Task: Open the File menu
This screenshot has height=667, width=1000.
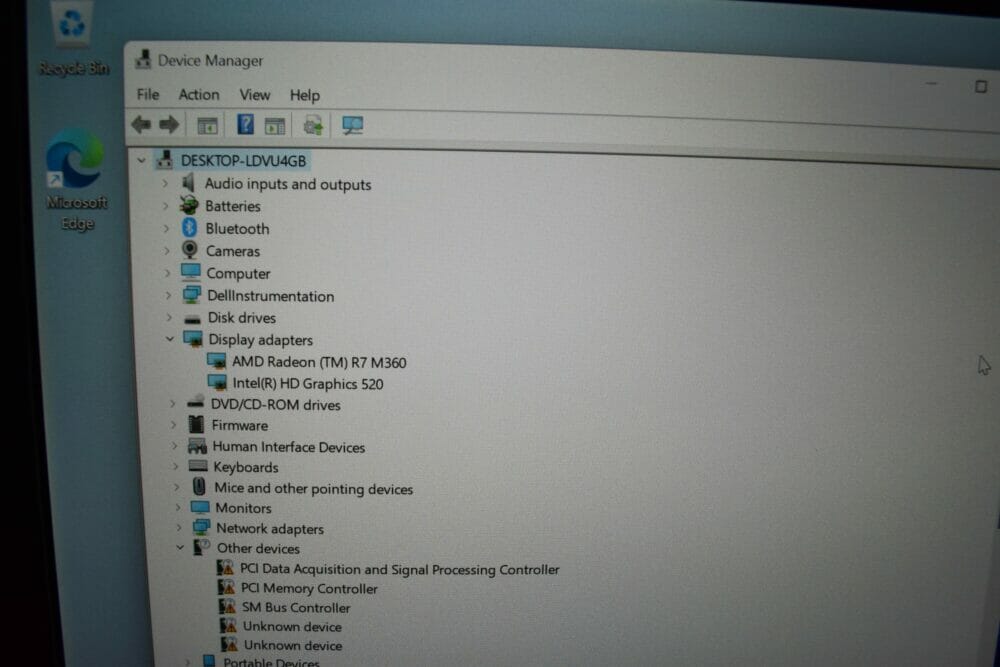Action: click(x=148, y=94)
